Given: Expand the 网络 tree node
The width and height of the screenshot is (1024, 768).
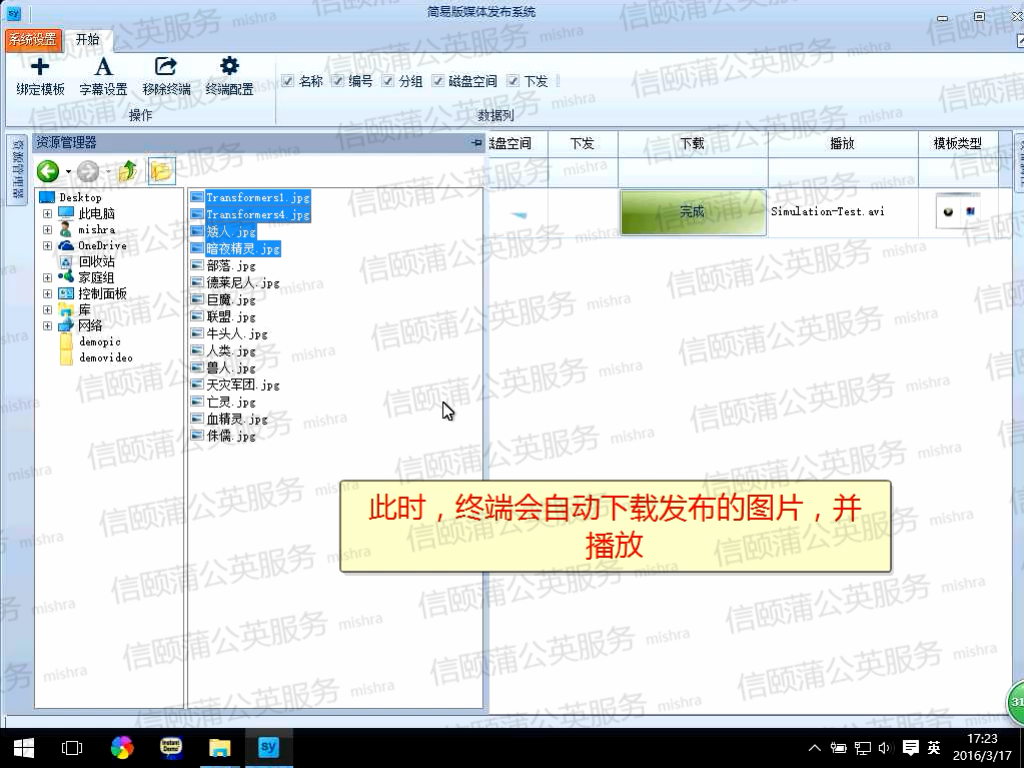Looking at the screenshot, I should pos(47,325).
